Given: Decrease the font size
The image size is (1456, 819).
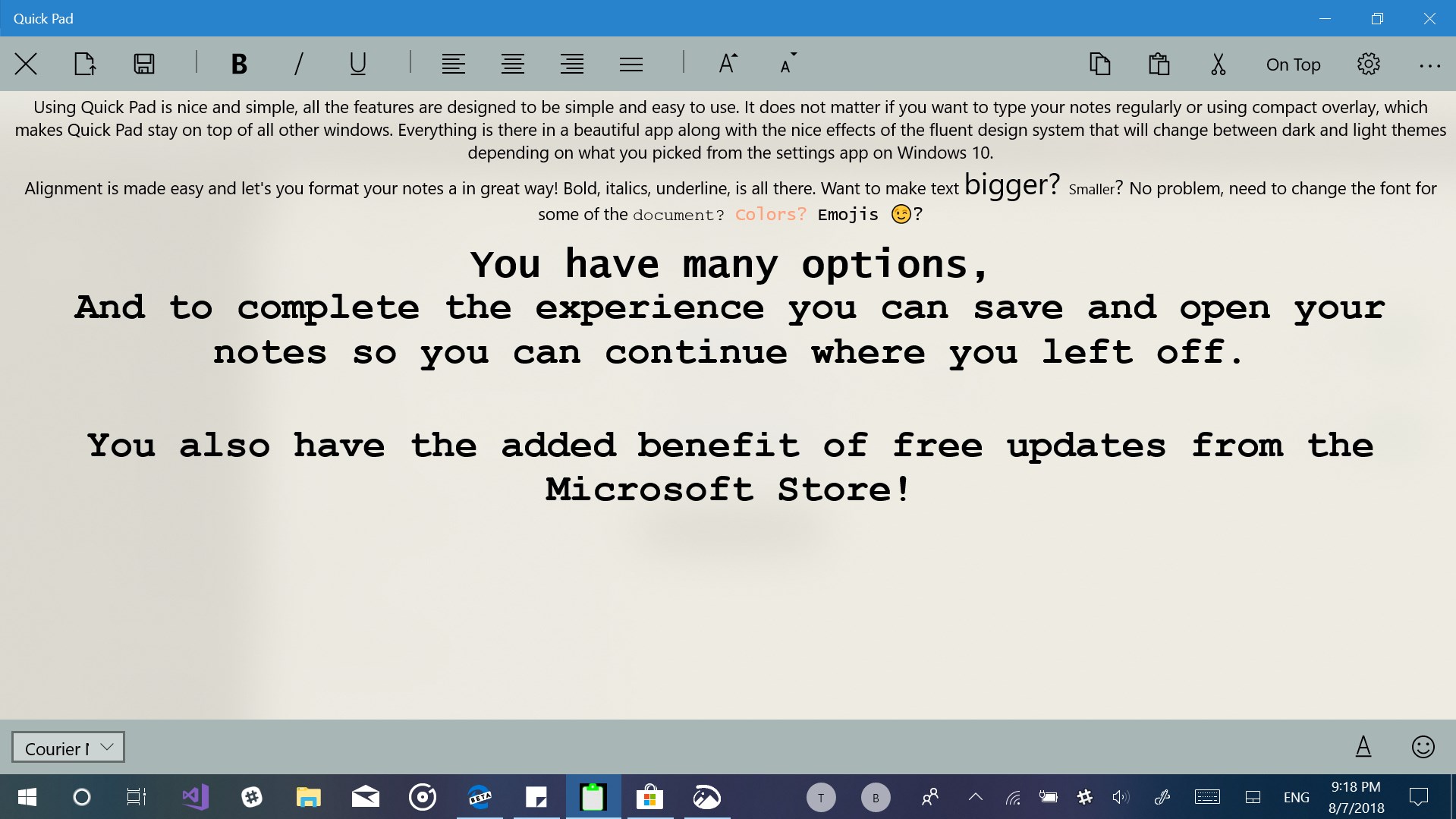Looking at the screenshot, I should tap(788, 65).
